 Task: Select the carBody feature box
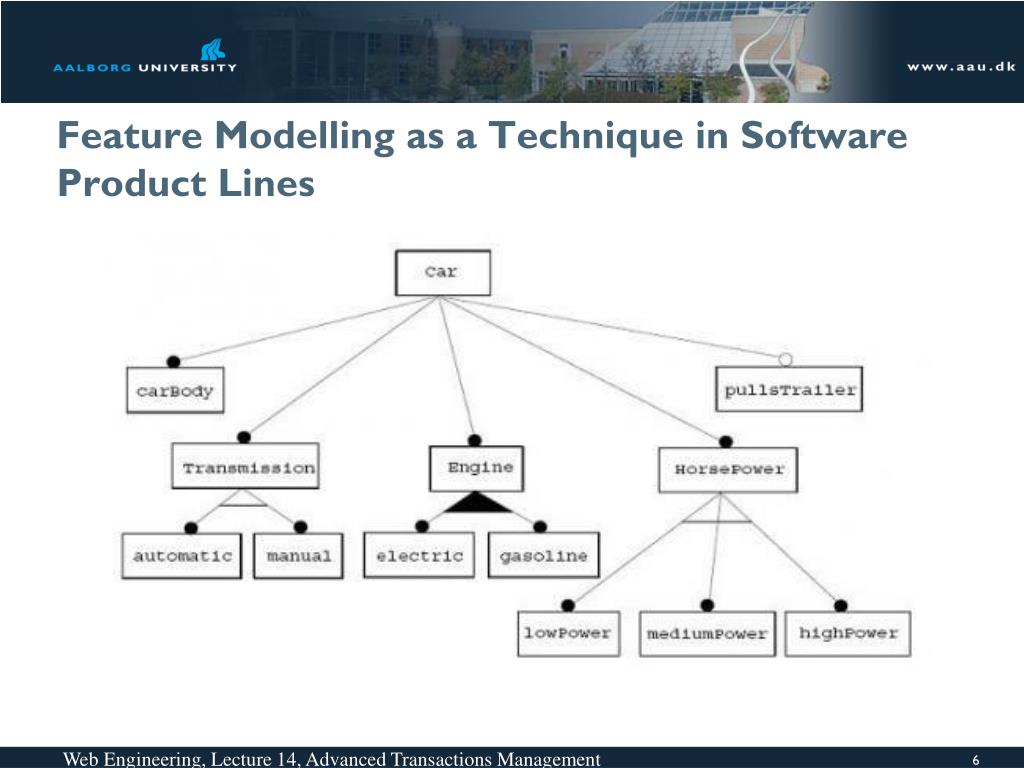tap(175, 390)
